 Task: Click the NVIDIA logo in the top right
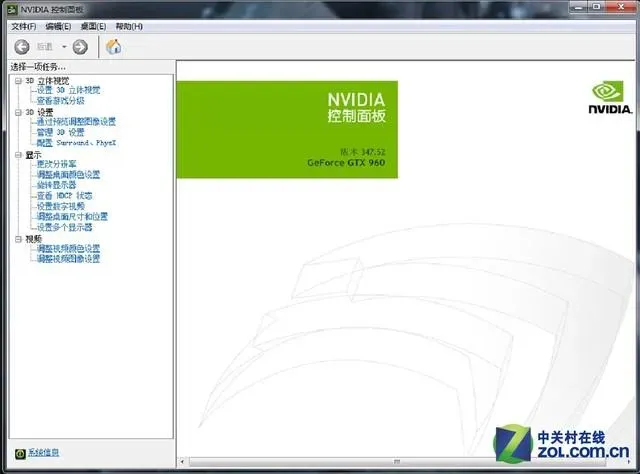(x=610, y=97)
